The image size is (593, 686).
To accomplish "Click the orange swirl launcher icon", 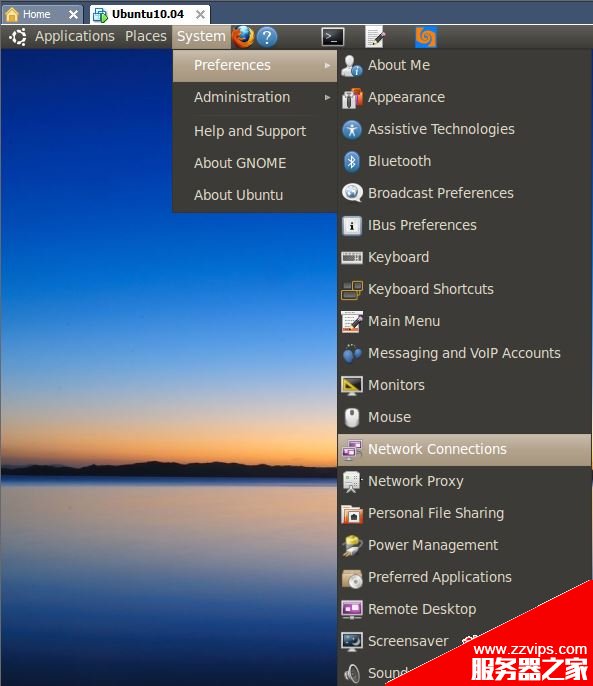I will click(x=426, y=37).
